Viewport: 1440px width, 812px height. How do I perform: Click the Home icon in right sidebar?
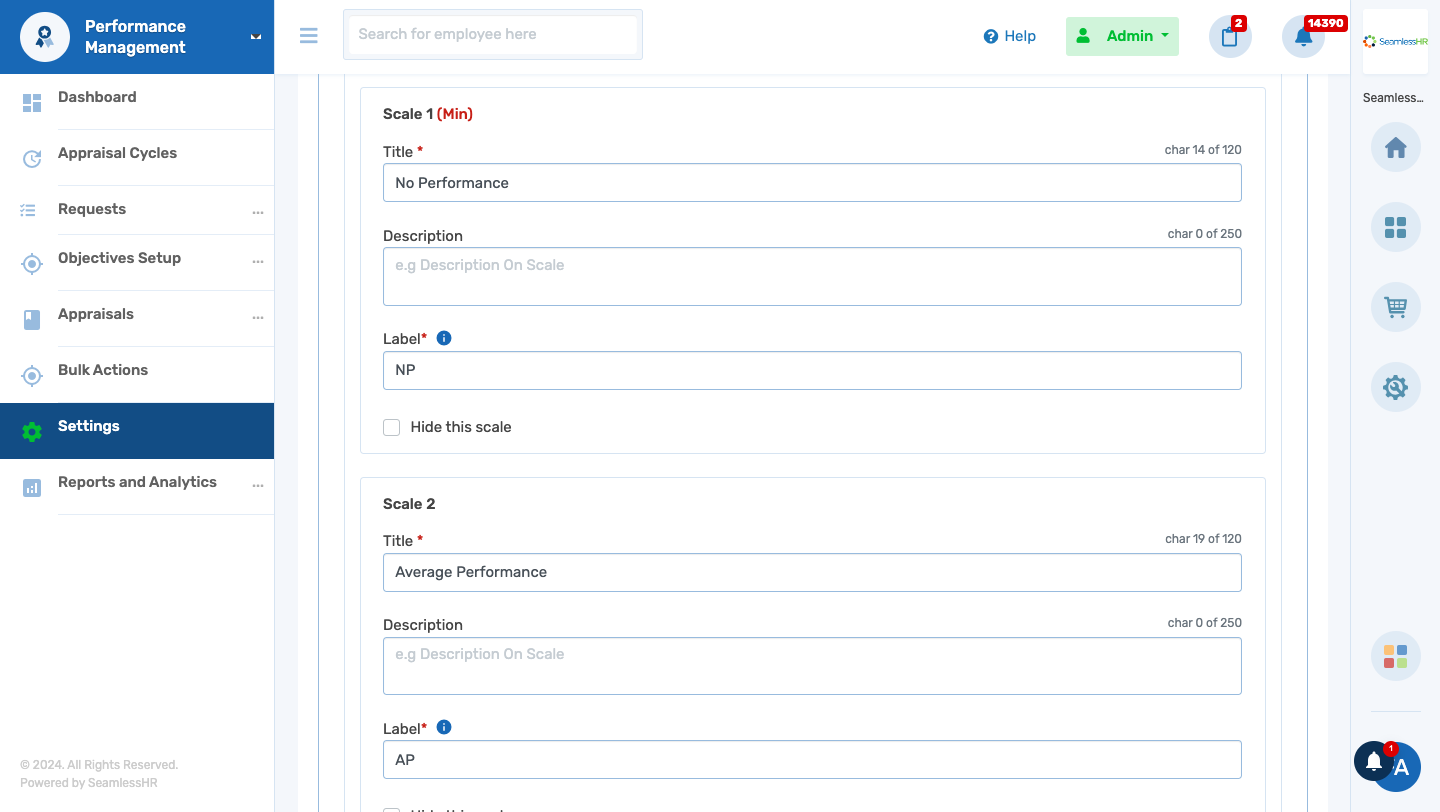pyautogui.click(x=1395, y=147)
